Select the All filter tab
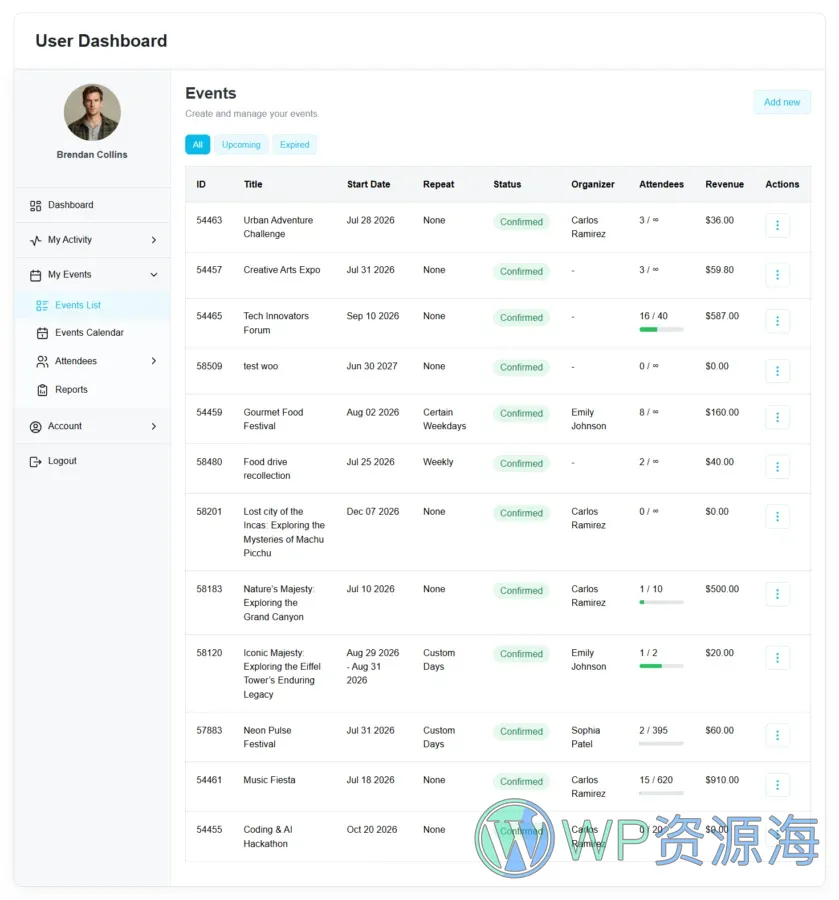The height and width of the screenshot is (900, 839). pos(197,145)
